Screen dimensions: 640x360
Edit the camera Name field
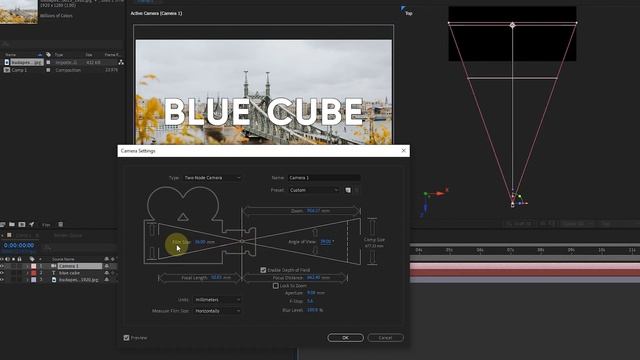(x=324, y=178)
